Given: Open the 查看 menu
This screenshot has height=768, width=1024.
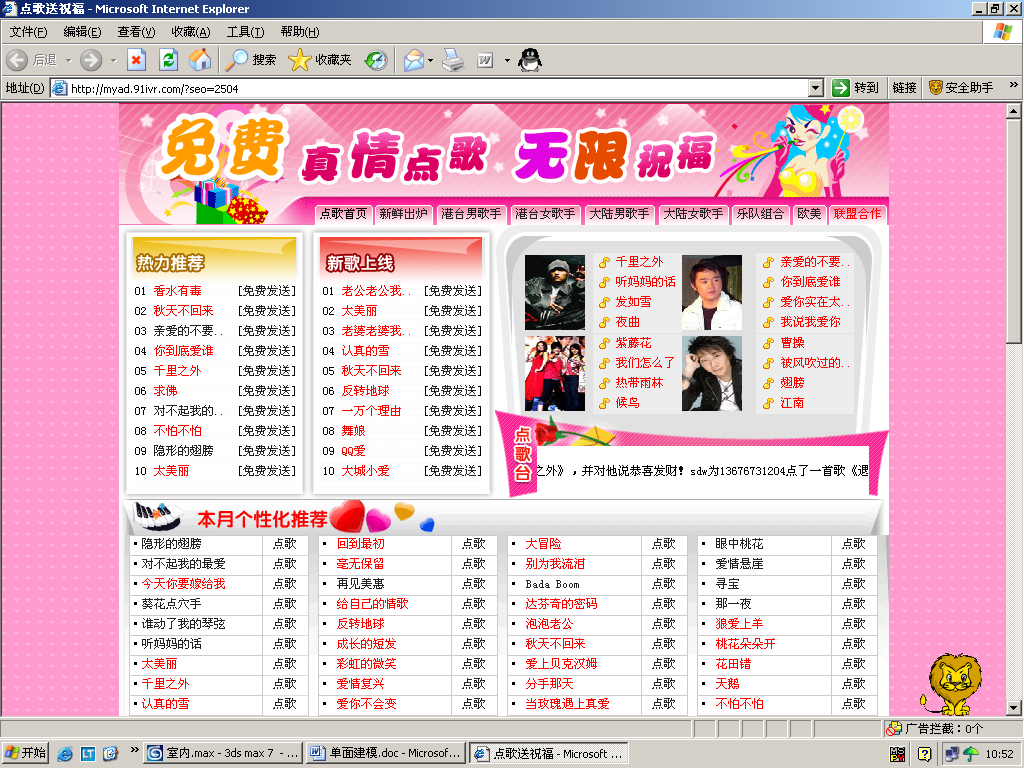Looking at the screenshot, I should [136, 31].
